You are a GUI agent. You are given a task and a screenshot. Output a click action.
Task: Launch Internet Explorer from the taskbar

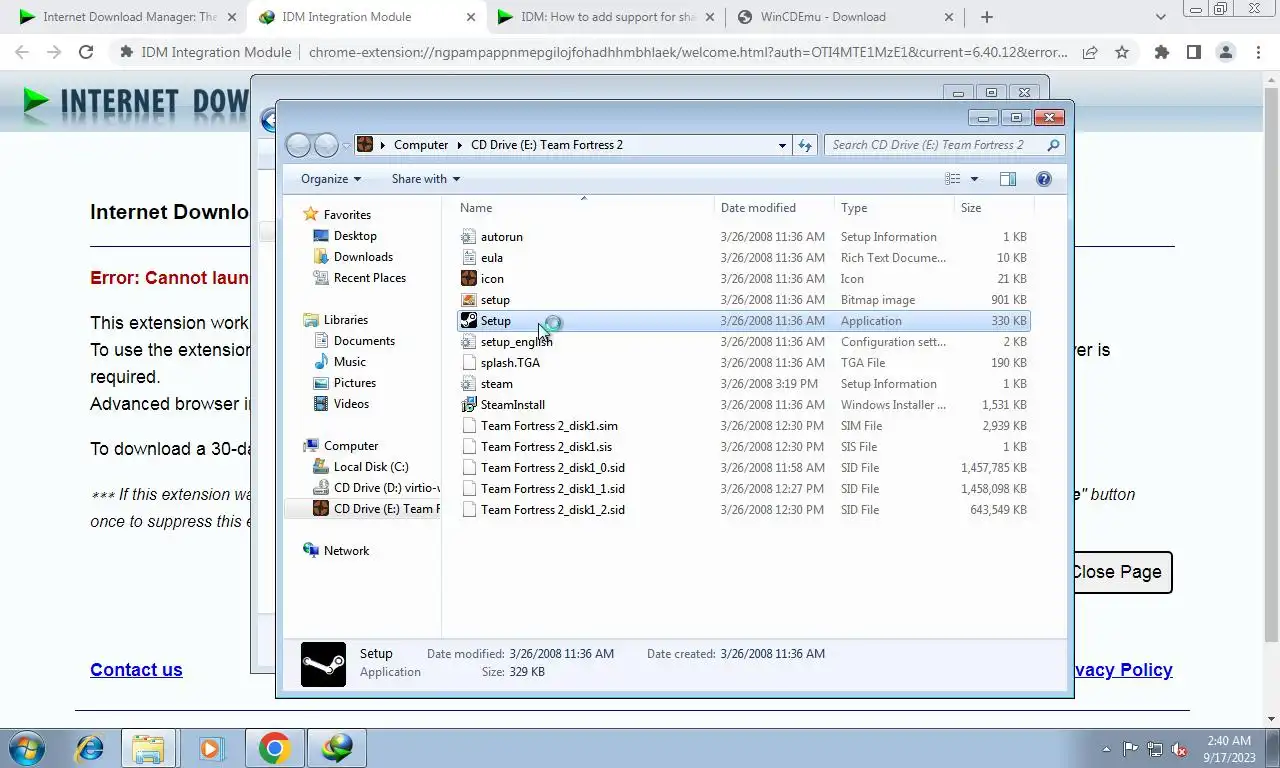coord(90,748)
